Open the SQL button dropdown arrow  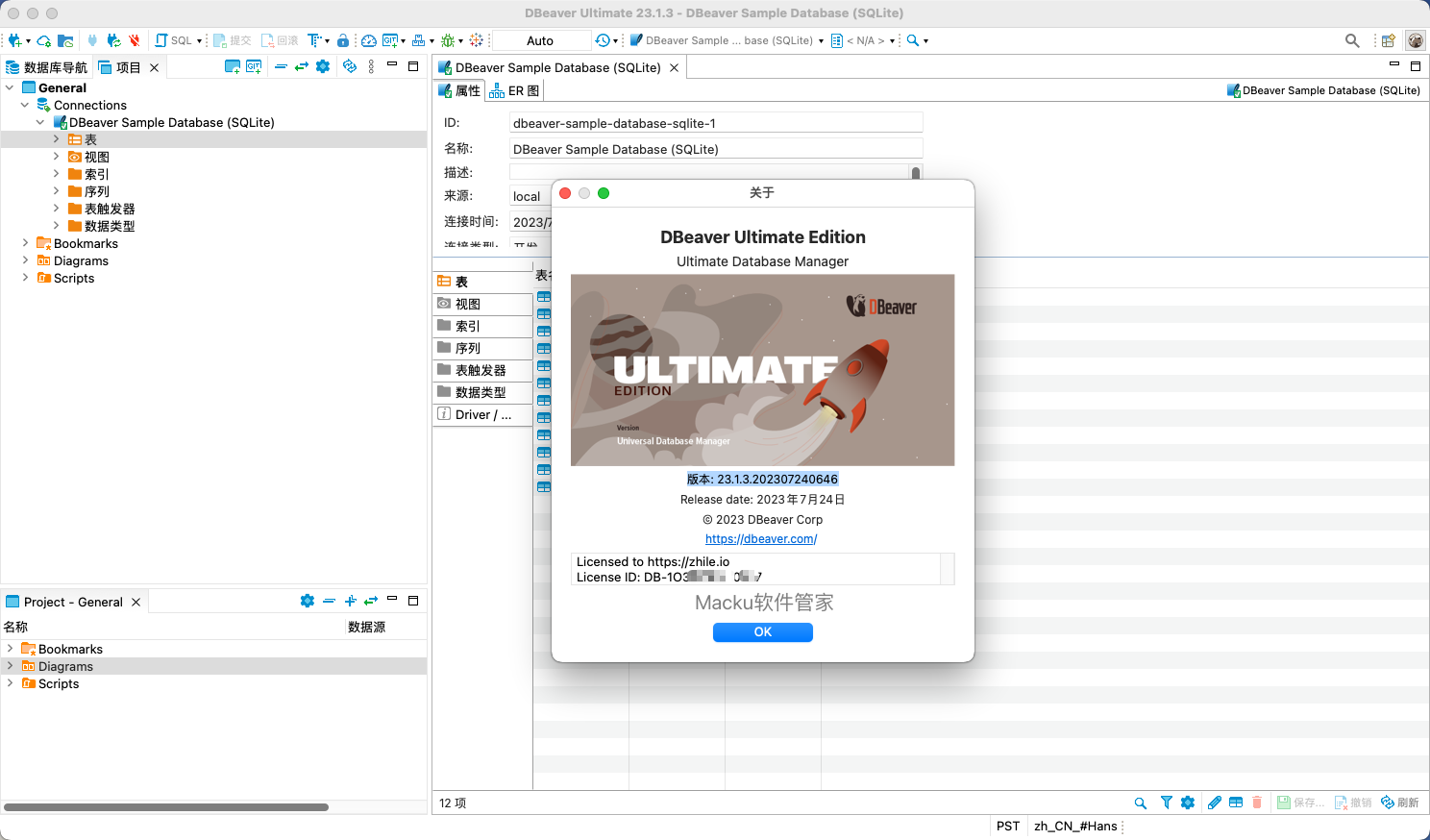[x=200, y=40]
